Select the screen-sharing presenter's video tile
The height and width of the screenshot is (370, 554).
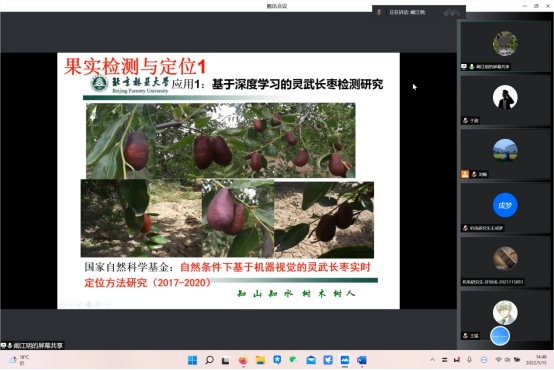(x=505, y=46)
